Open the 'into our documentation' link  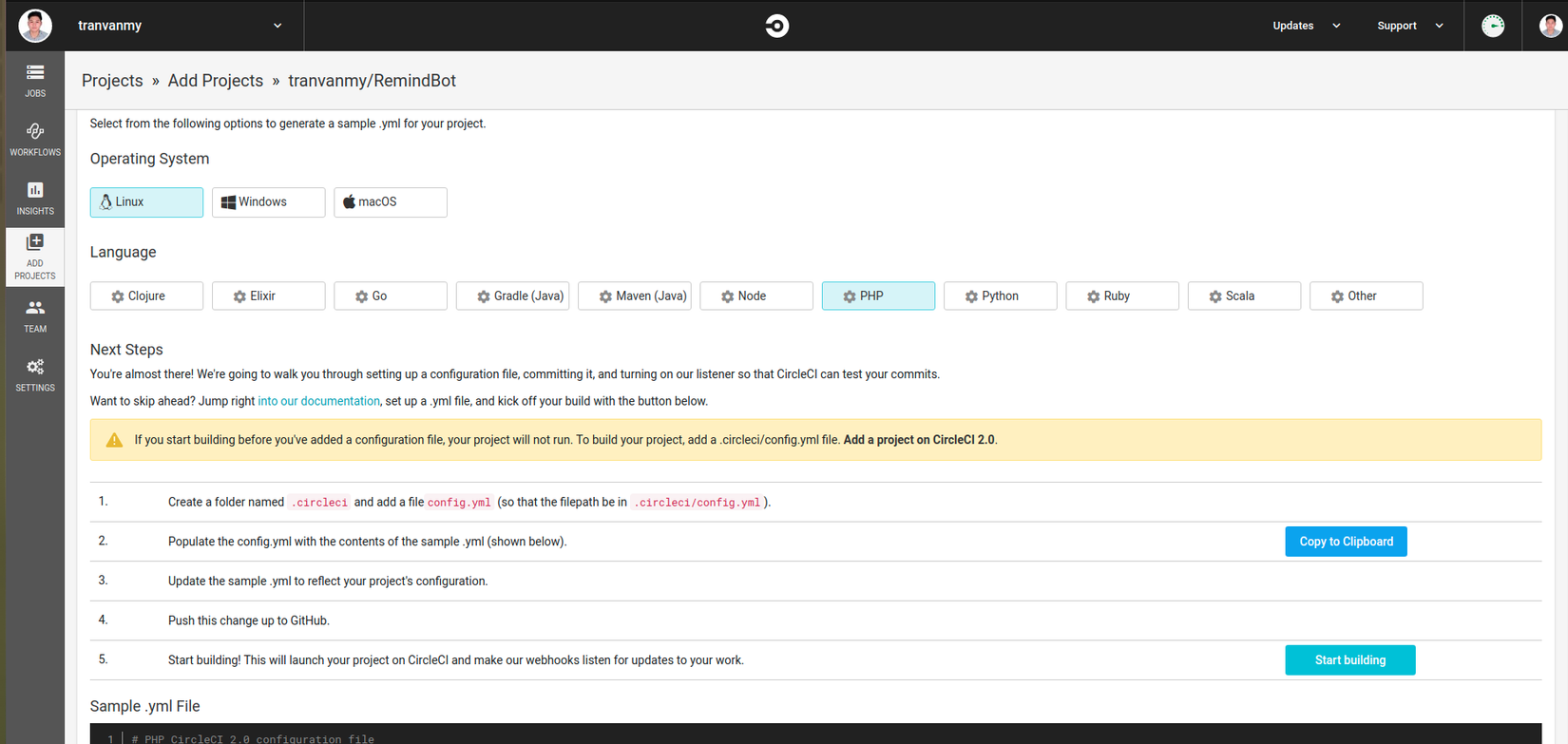[x=318, y=401]
